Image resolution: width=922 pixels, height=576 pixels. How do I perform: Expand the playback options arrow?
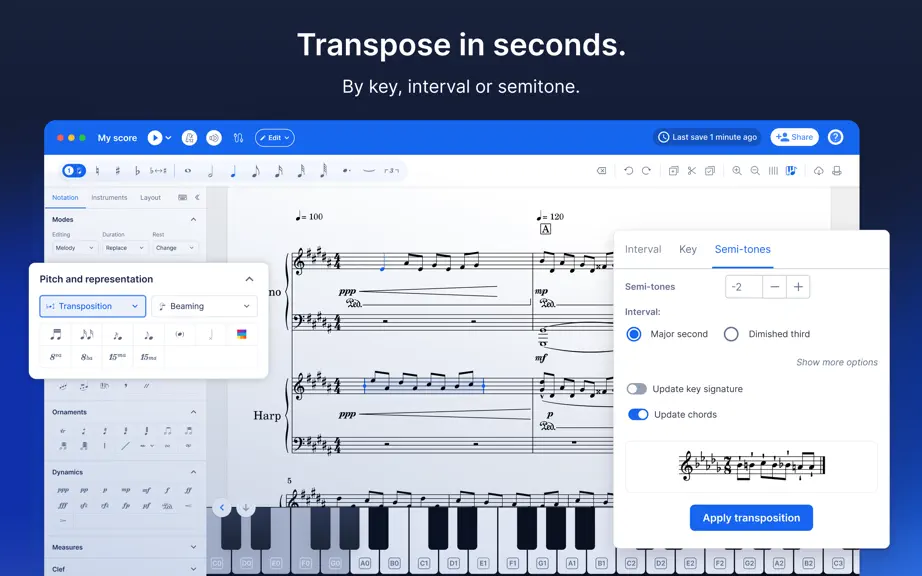(x=168, y=138)
